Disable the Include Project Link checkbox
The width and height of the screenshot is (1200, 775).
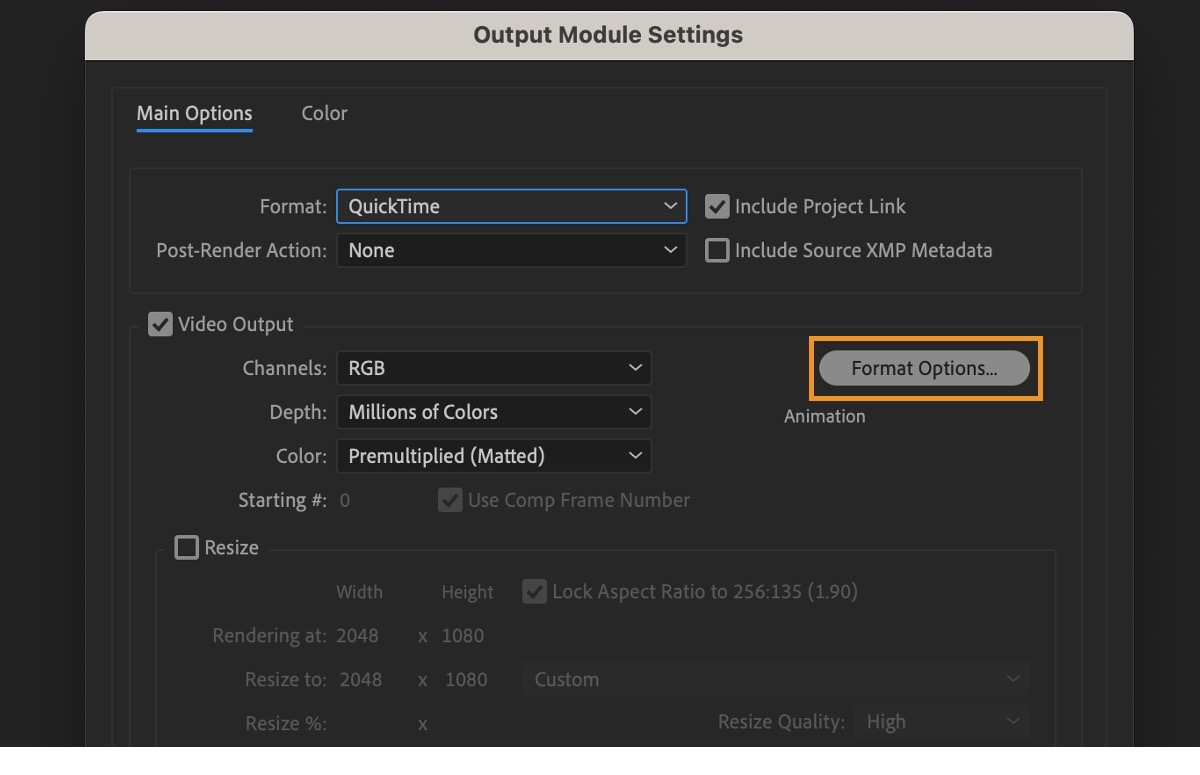pos(716,206)
